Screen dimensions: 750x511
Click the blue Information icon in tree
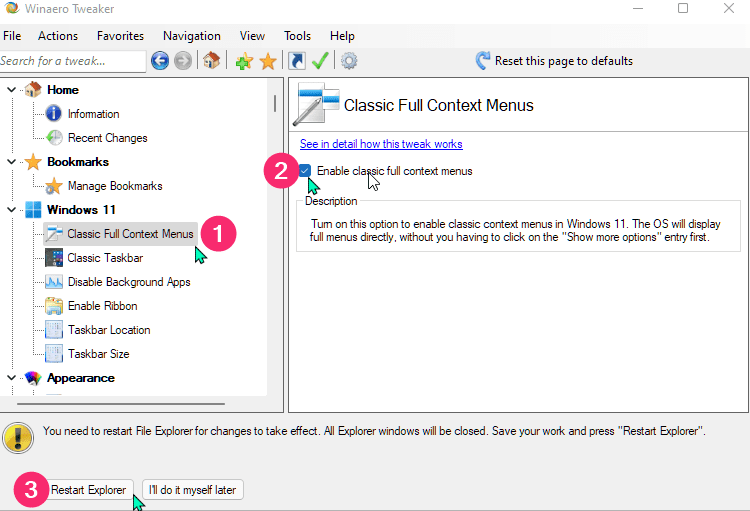[54, 113]
